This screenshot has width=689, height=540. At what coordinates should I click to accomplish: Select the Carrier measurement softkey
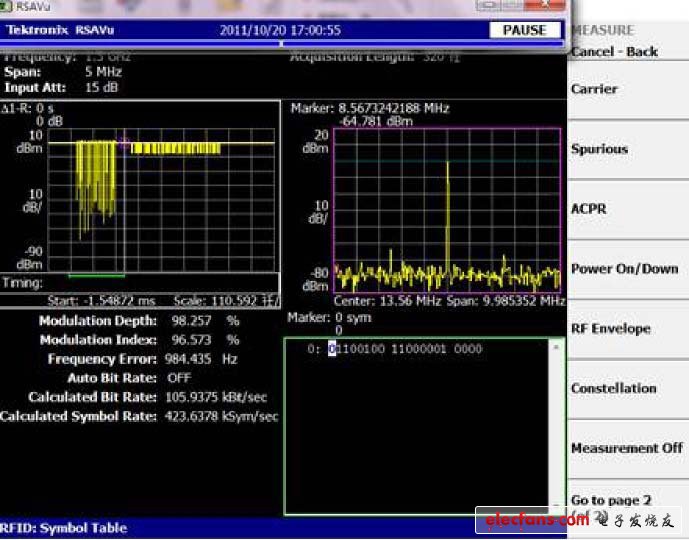coord(594,89)
